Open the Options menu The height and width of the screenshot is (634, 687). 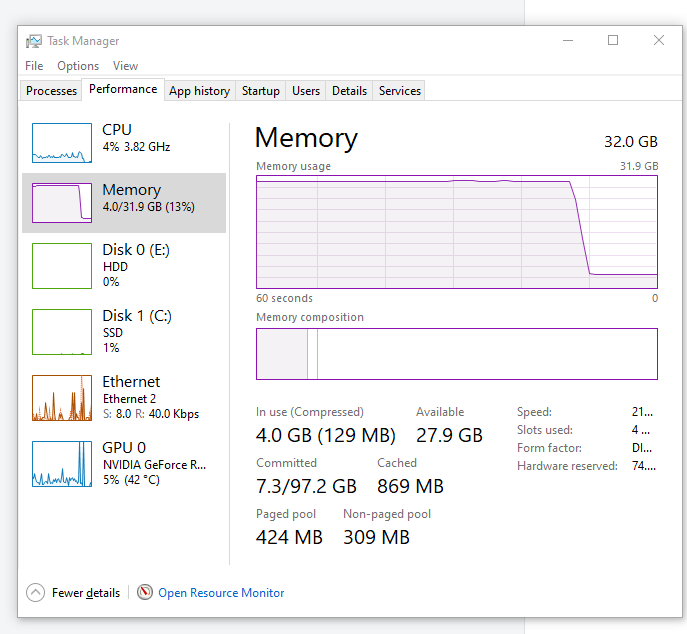point(78,66)
